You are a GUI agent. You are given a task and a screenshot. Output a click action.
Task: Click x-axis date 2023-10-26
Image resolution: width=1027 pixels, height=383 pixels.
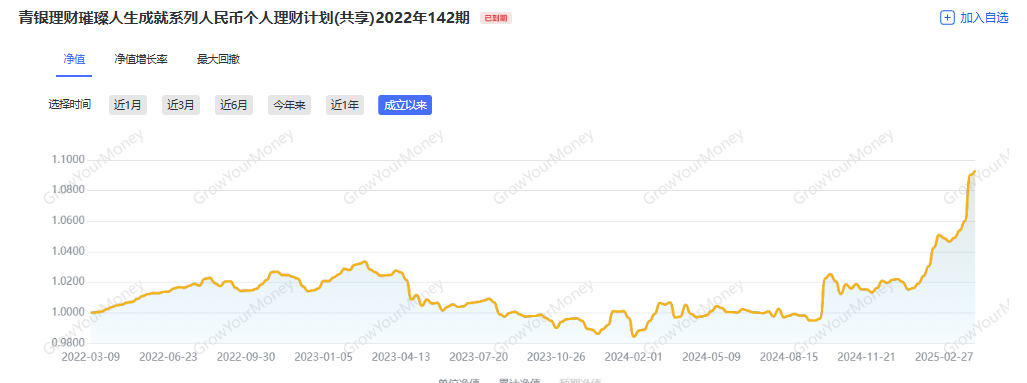(556, 357)
